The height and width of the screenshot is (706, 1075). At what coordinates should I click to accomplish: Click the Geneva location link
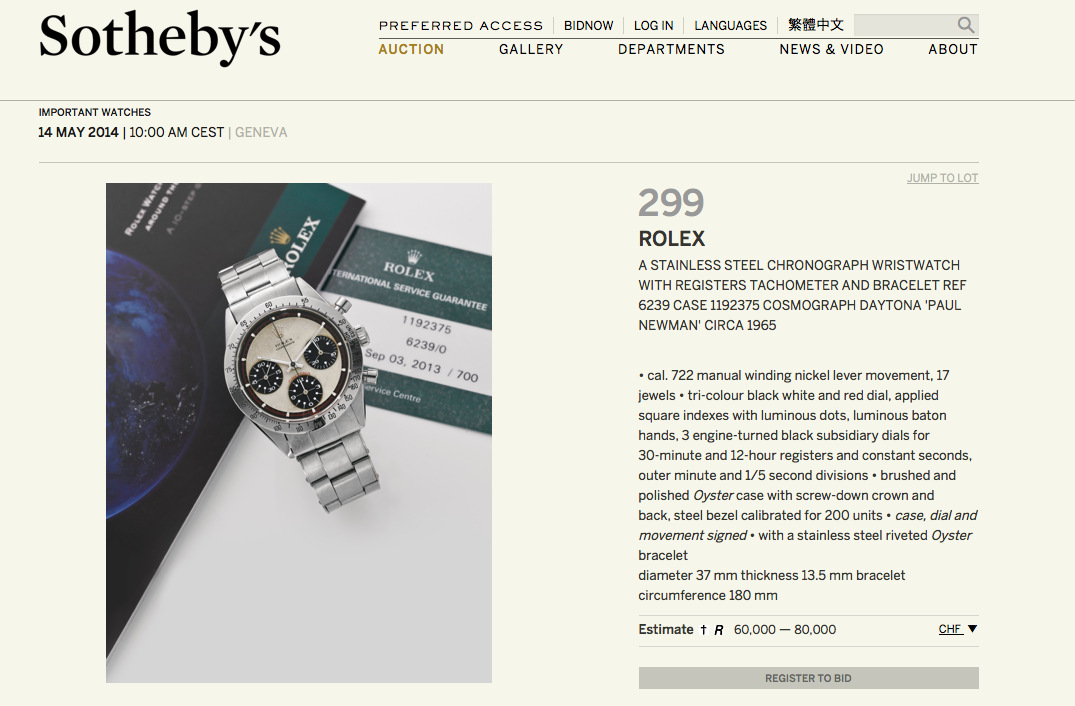click(x=261, y=132)
